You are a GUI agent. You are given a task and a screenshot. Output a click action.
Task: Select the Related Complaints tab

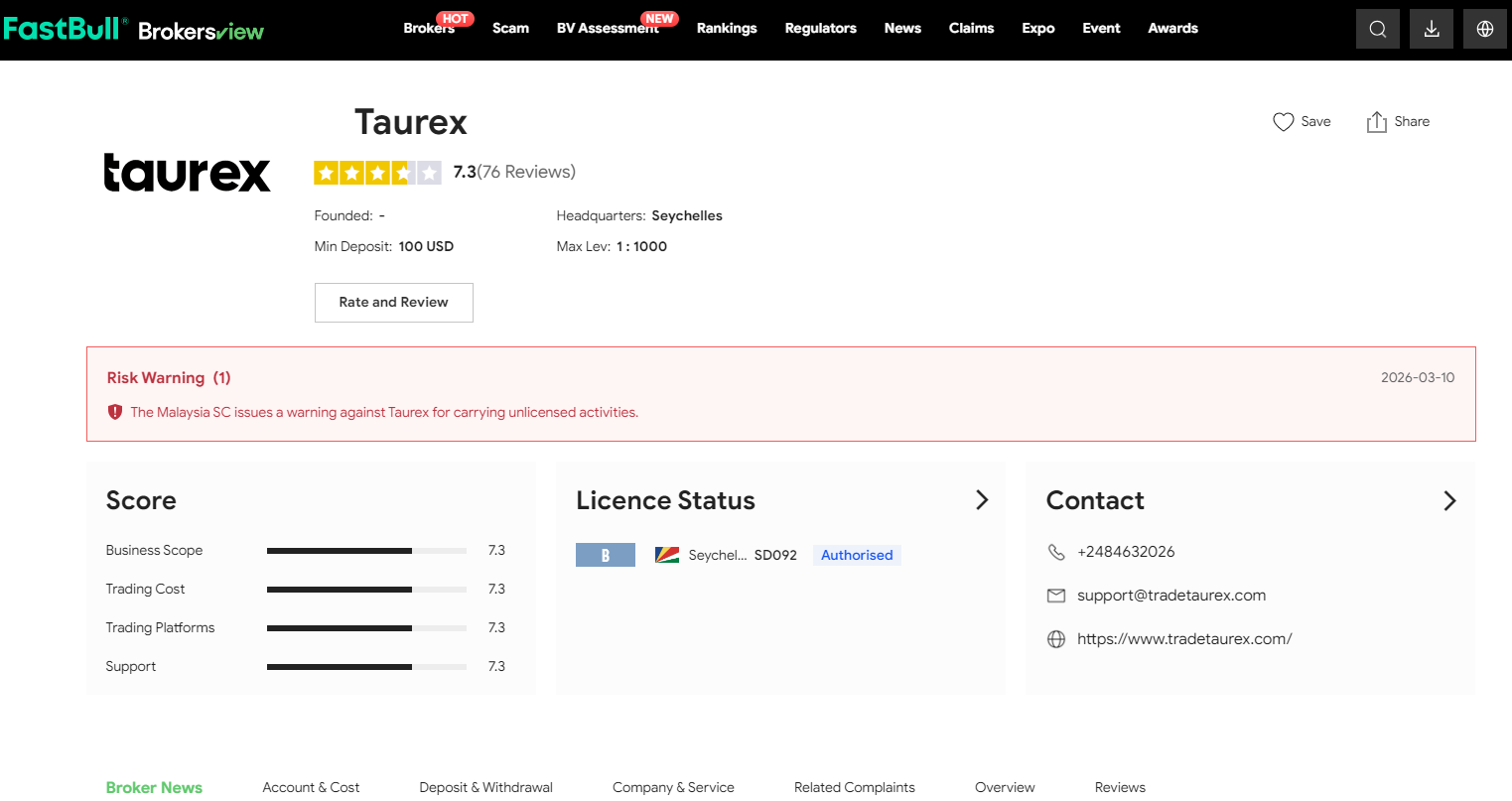[x=854, y=787]
